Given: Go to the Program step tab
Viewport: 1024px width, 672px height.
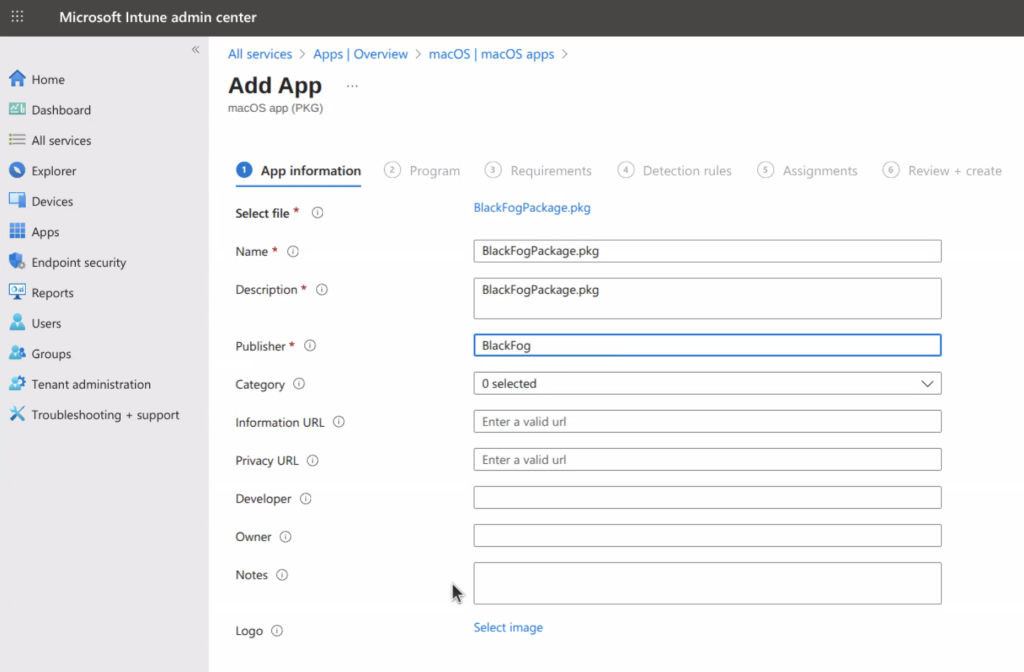Looking at the screenshot, I should point(422,170).
